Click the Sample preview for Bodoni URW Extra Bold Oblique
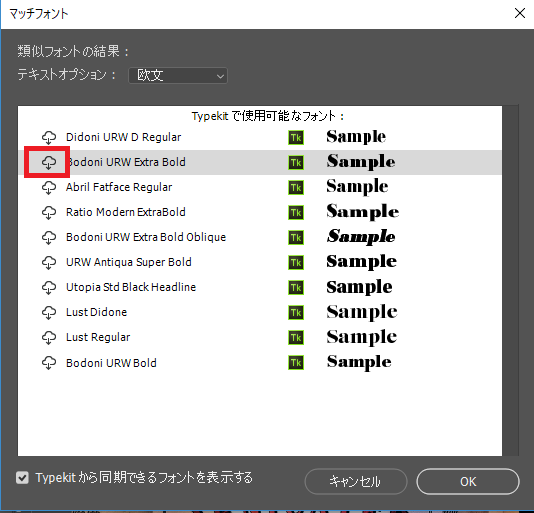This screenshot has width=534, height=513. click(x=361, y=237)
